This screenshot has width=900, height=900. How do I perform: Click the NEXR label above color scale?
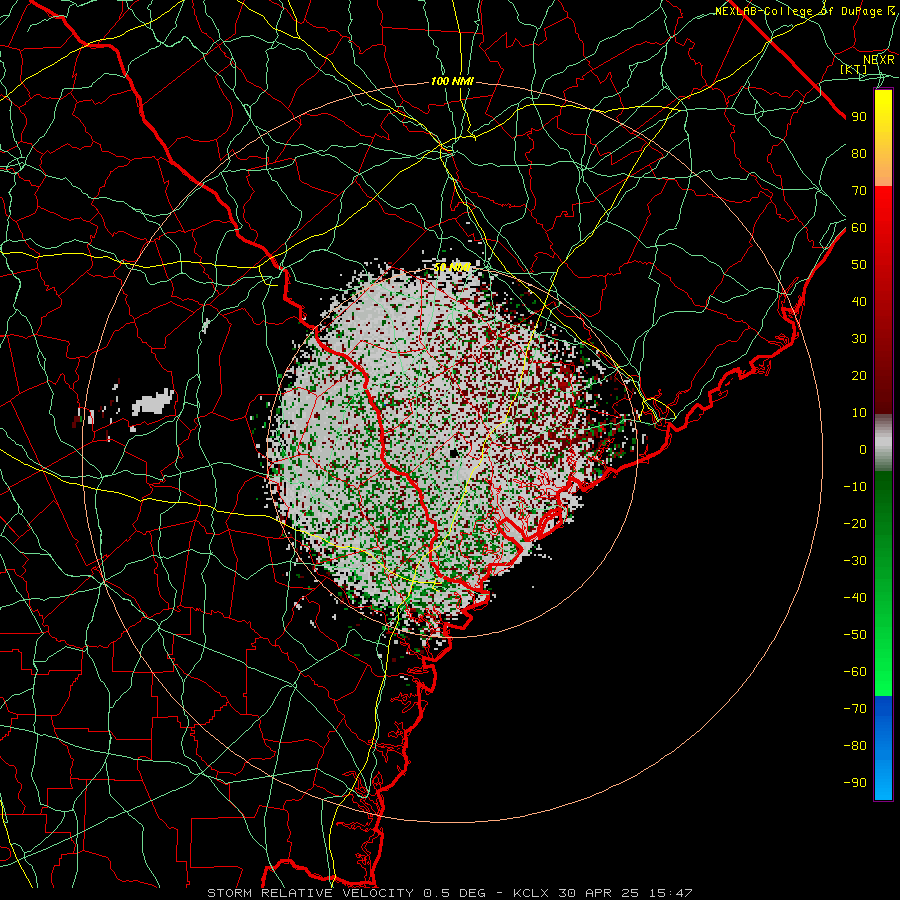(878, 59)
